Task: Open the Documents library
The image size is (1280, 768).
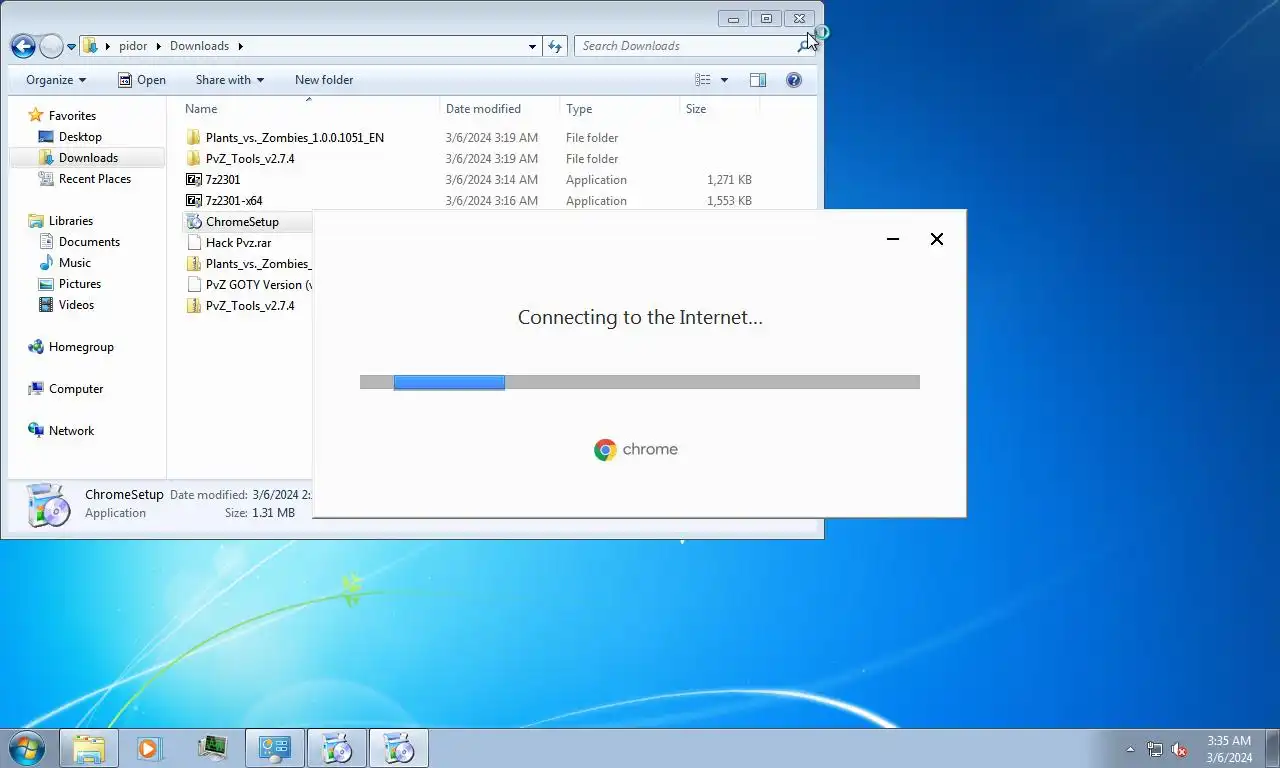Action: [x=89, y=242]
